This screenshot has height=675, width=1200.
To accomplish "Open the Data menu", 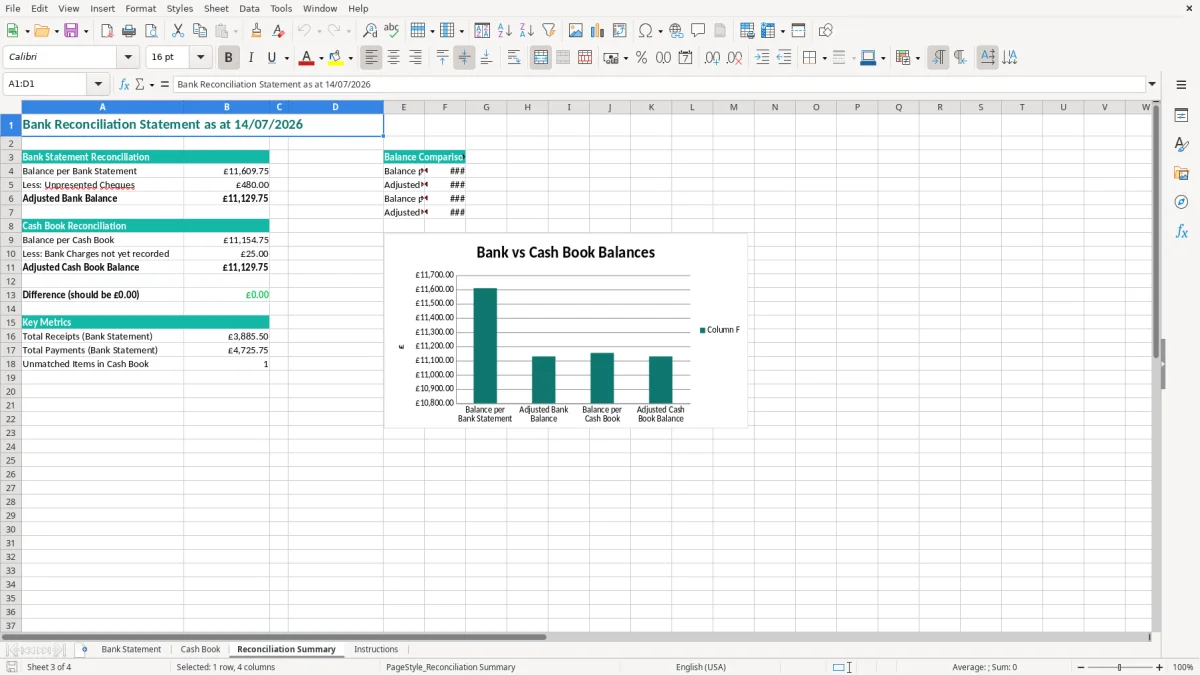I will 249,8.
